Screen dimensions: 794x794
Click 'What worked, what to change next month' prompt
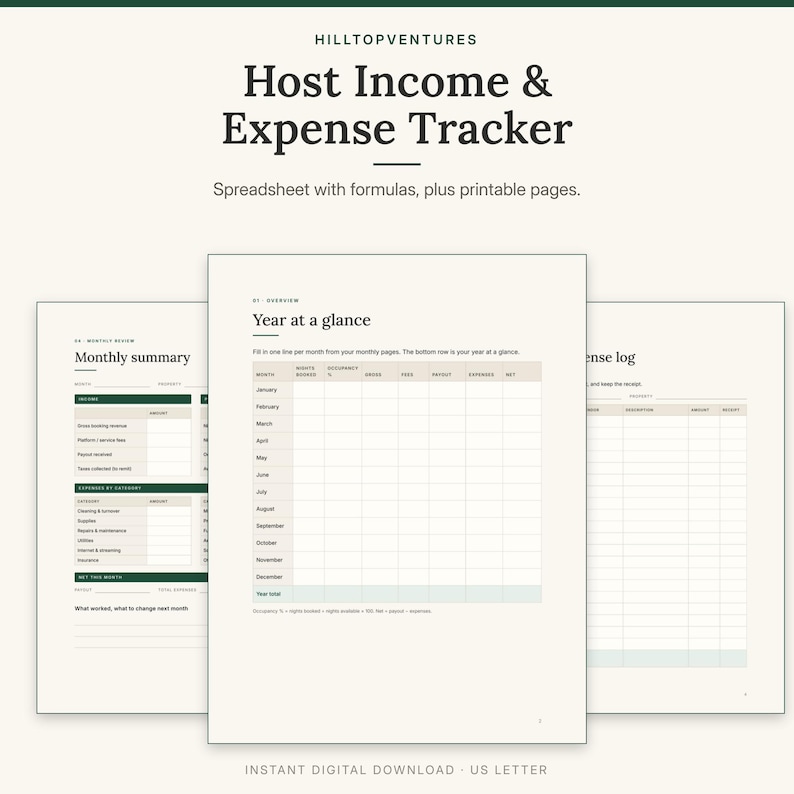click(x=131, y=608)
